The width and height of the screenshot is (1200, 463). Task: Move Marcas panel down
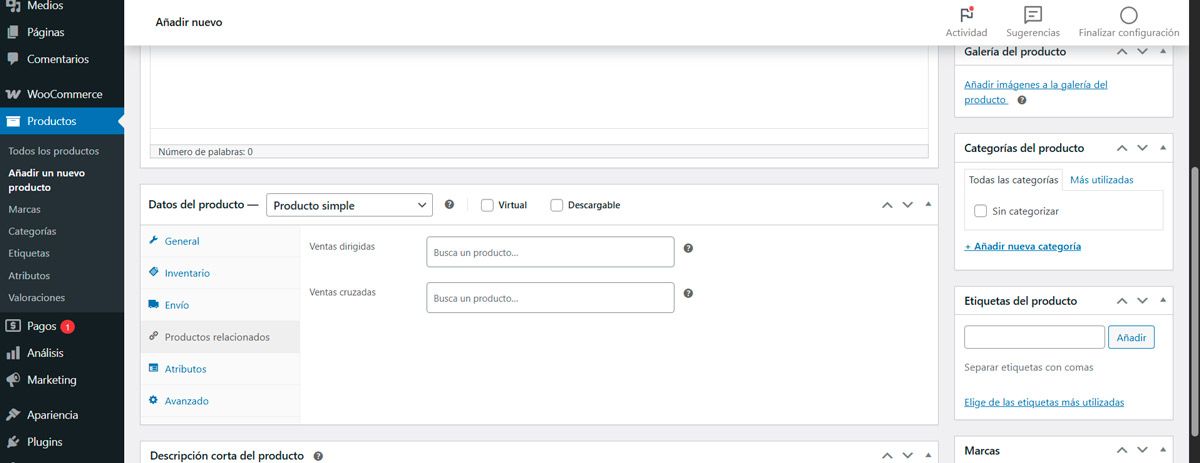pyautogui.click(x=1143, y=451)
